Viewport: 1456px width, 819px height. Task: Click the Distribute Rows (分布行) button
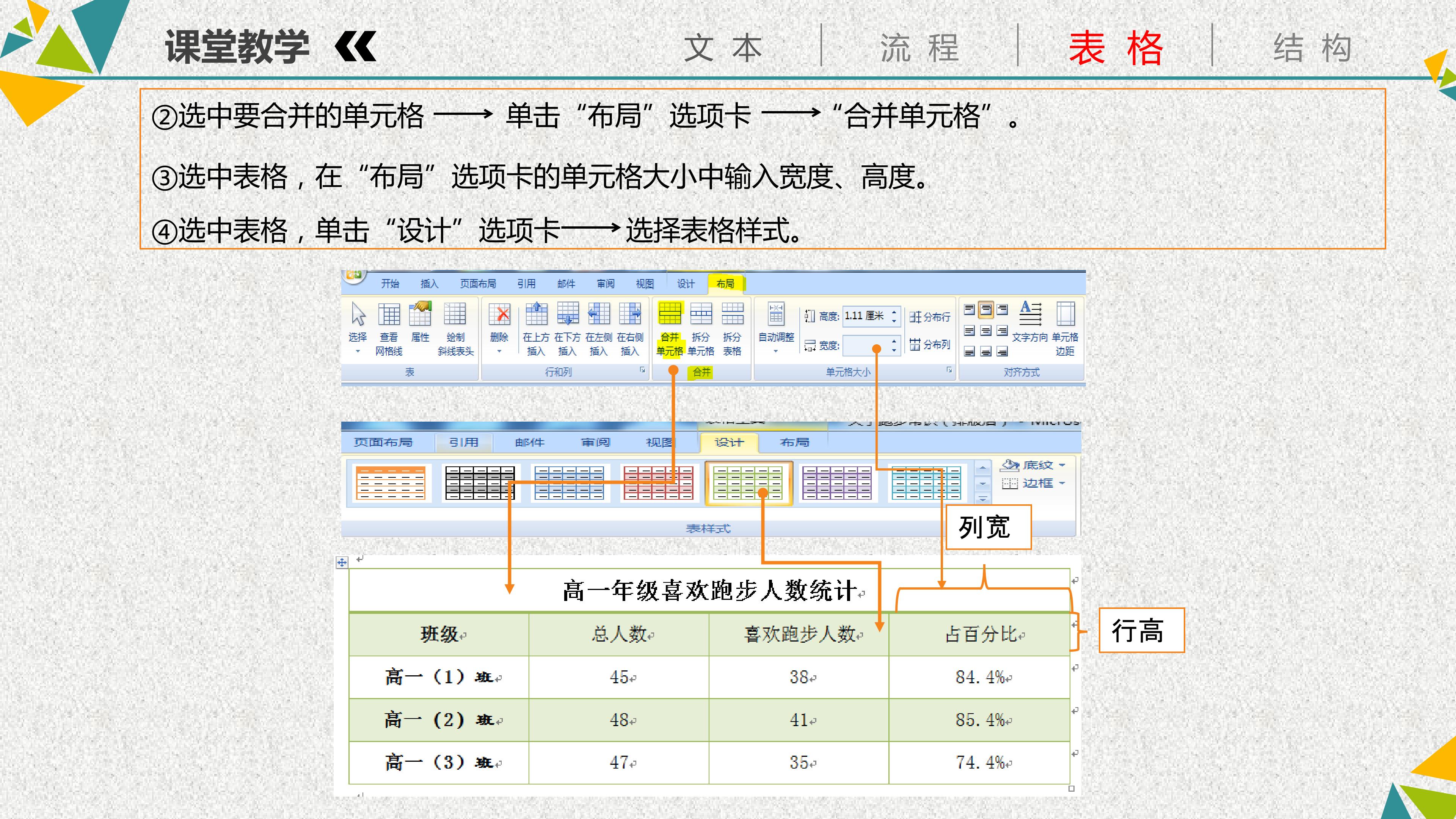[x=930, y=317]
